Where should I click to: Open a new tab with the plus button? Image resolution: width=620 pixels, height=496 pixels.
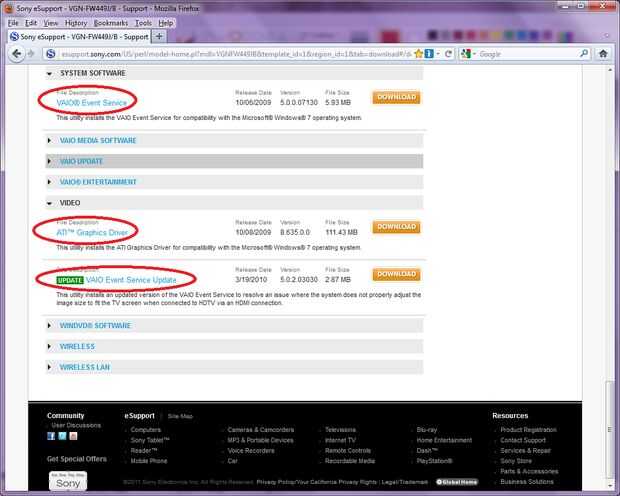(x=159, y=37)
